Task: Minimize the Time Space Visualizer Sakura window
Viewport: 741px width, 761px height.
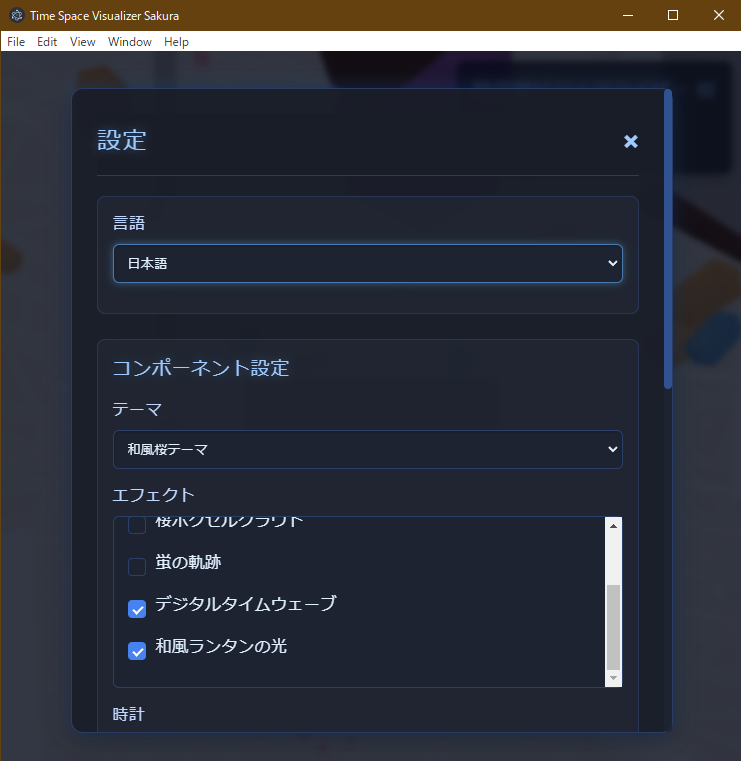Action: (x=628, y=16)
